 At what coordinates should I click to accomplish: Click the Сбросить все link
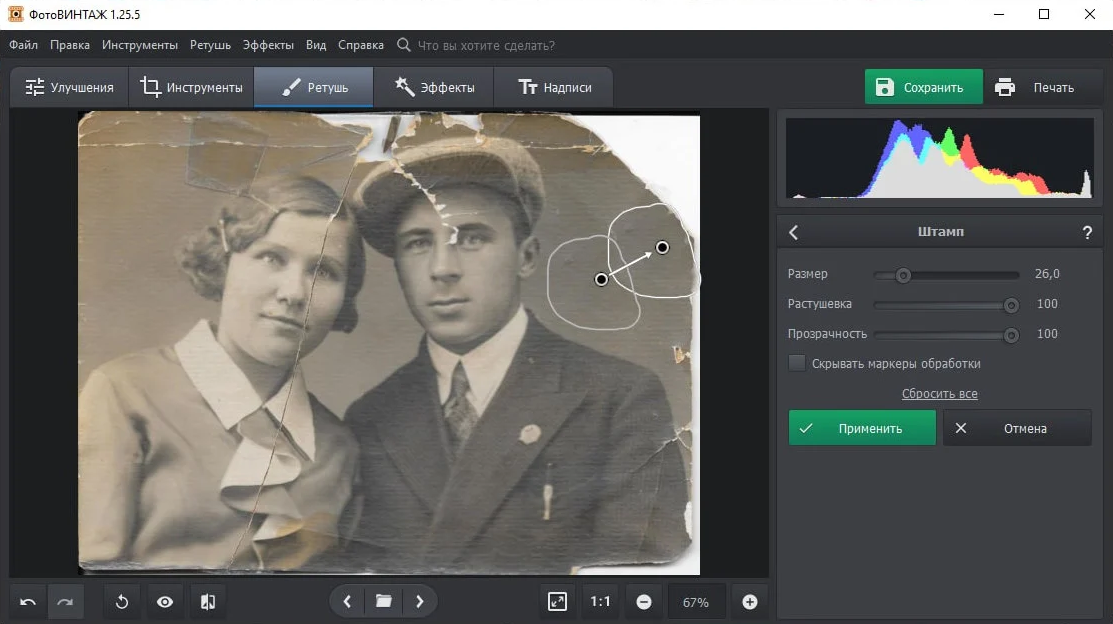939,394
